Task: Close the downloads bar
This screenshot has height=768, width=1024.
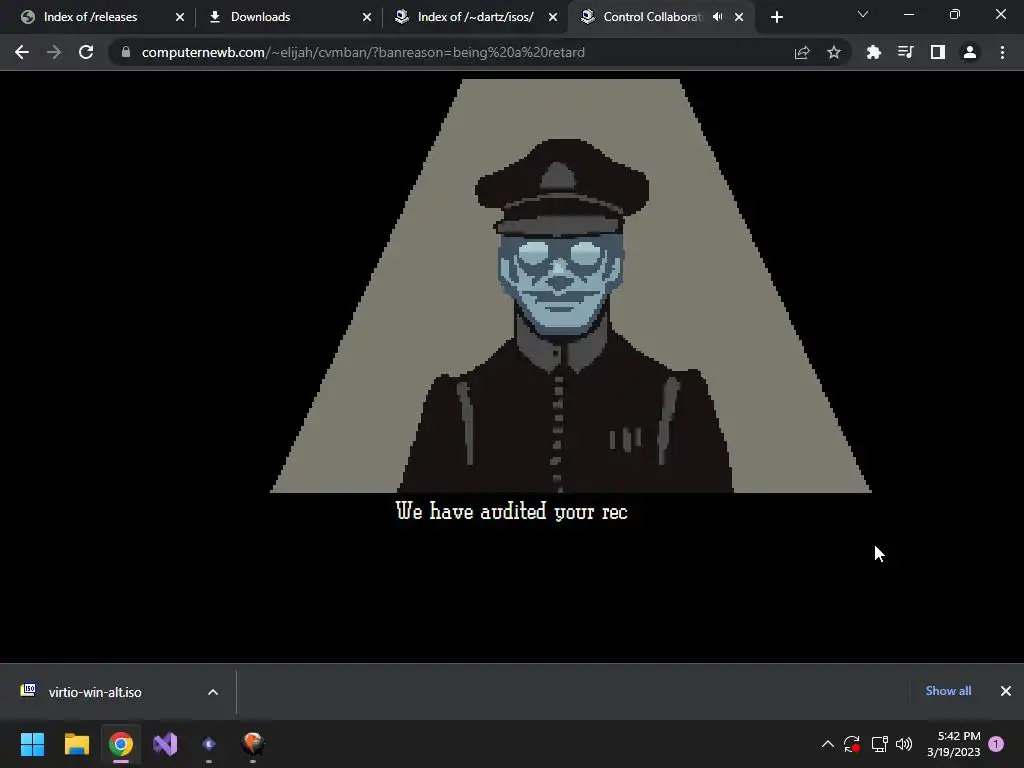Action: 1006,691
